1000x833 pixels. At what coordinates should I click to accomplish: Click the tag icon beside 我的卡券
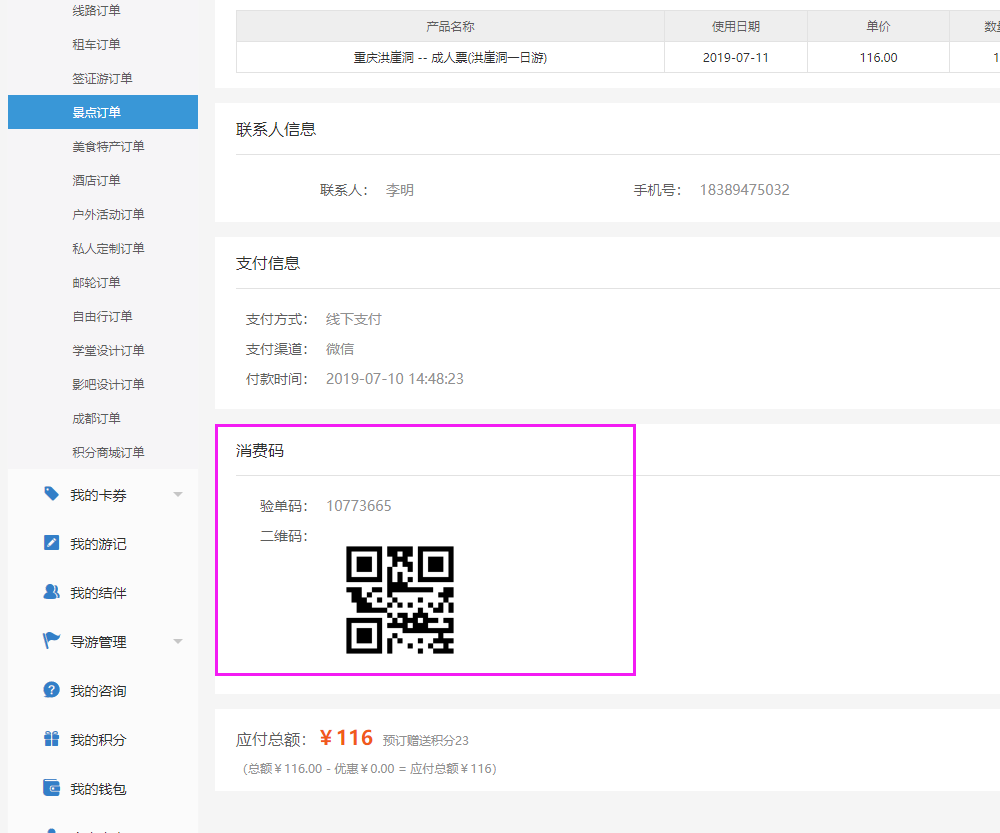click(x=51, y=493)
